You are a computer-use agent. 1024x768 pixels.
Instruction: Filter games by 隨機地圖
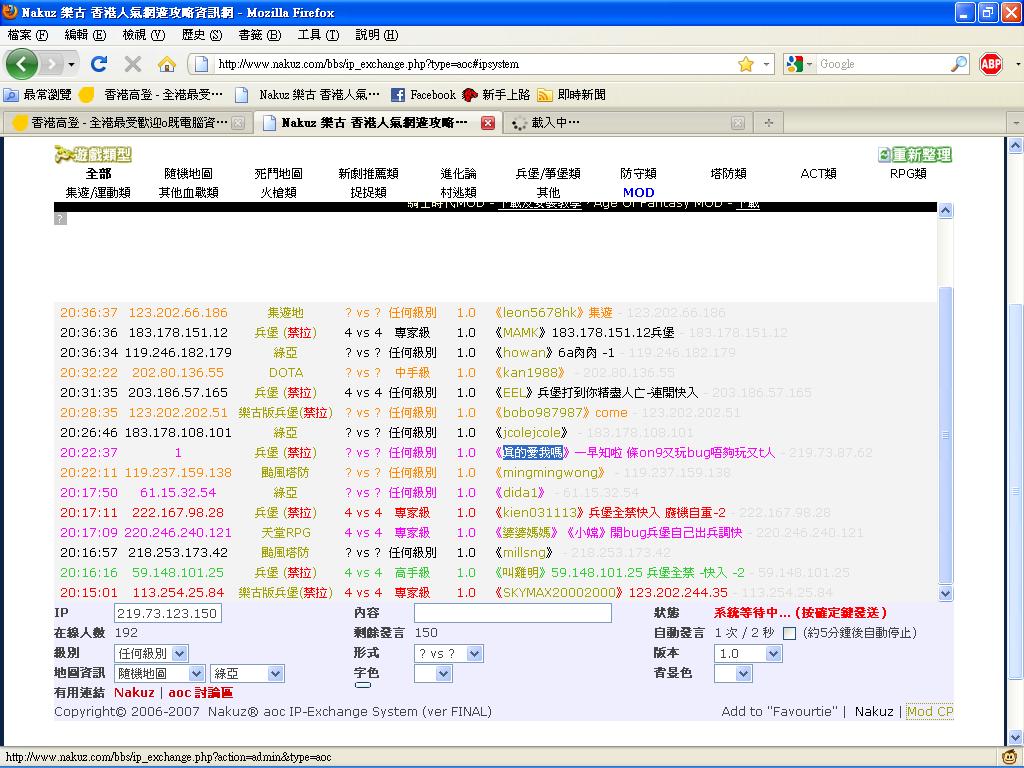point(188,174)
